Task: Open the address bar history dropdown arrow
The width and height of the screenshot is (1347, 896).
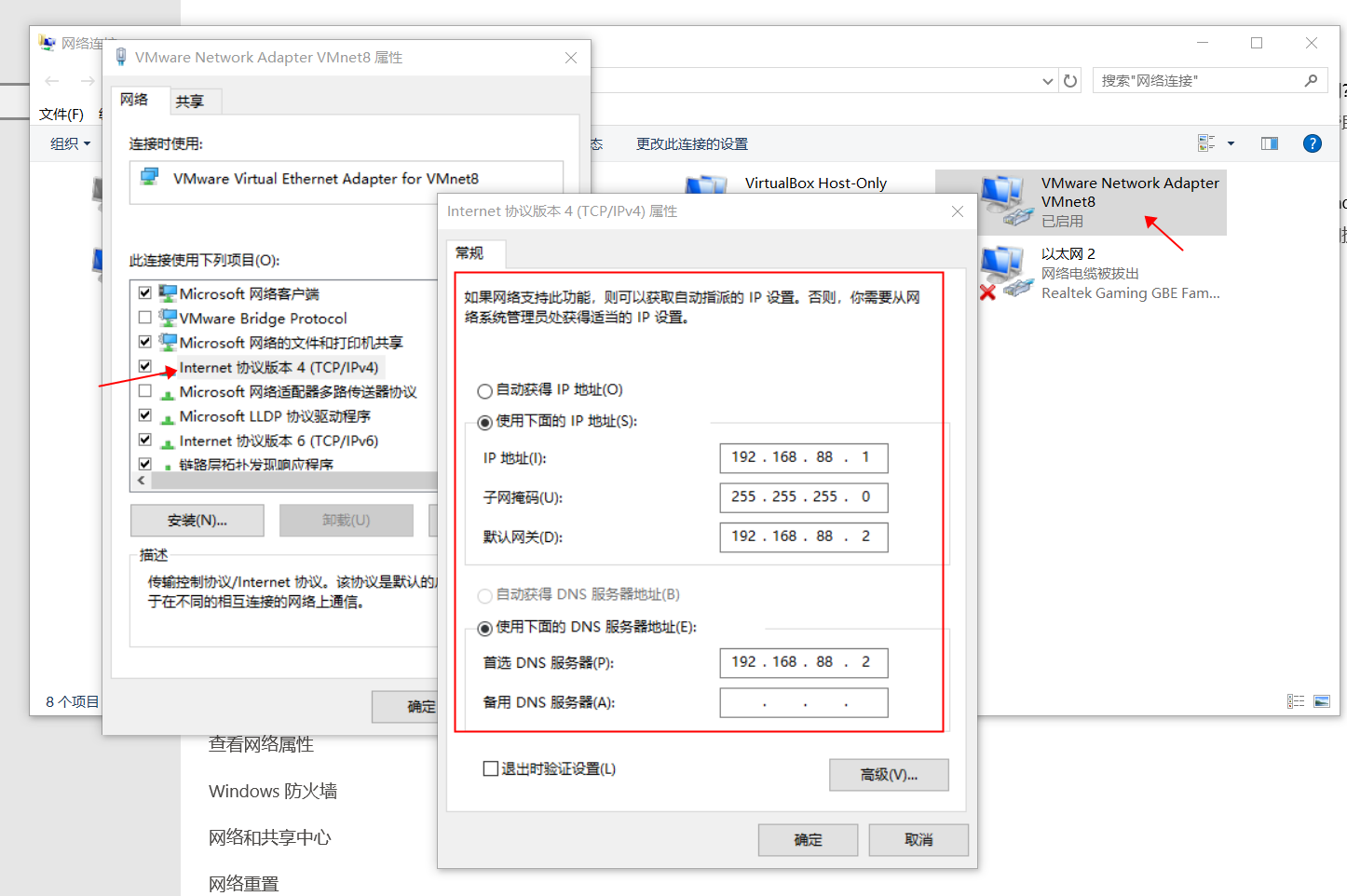Action: [1048, 81]
